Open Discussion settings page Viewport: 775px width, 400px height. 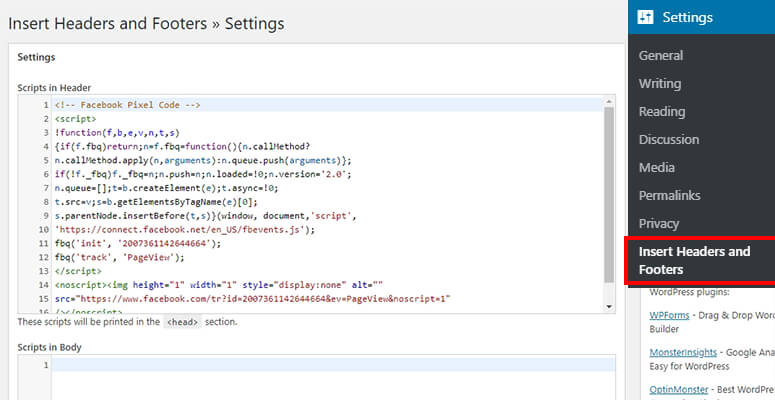pyautogui.click(x=669, y=139)
